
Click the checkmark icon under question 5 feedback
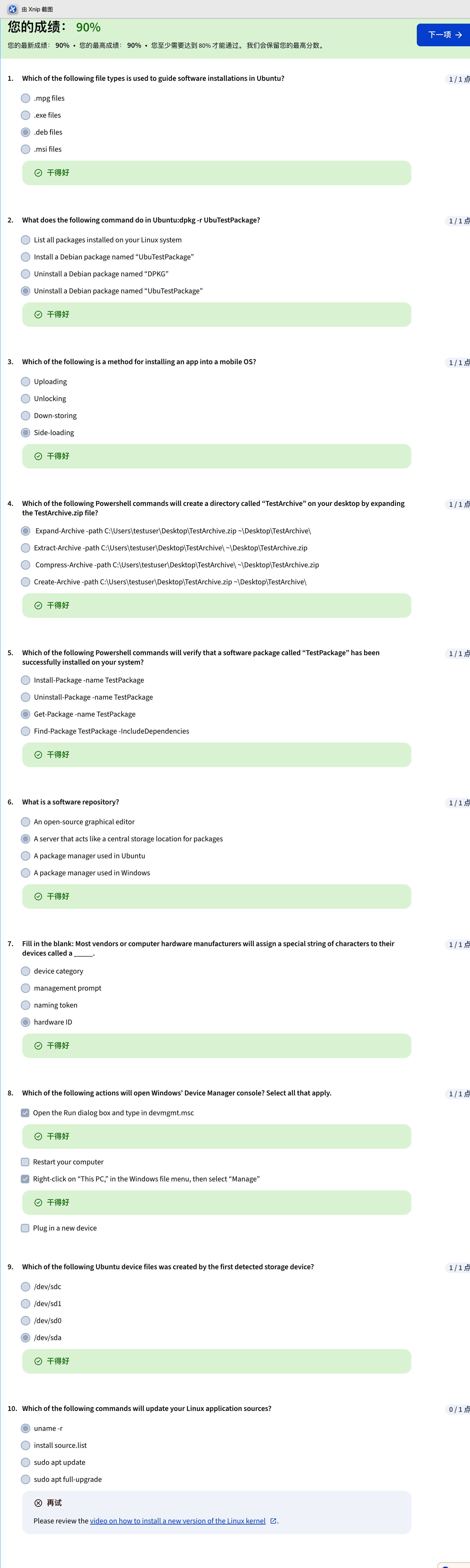(x=38, y=755)
